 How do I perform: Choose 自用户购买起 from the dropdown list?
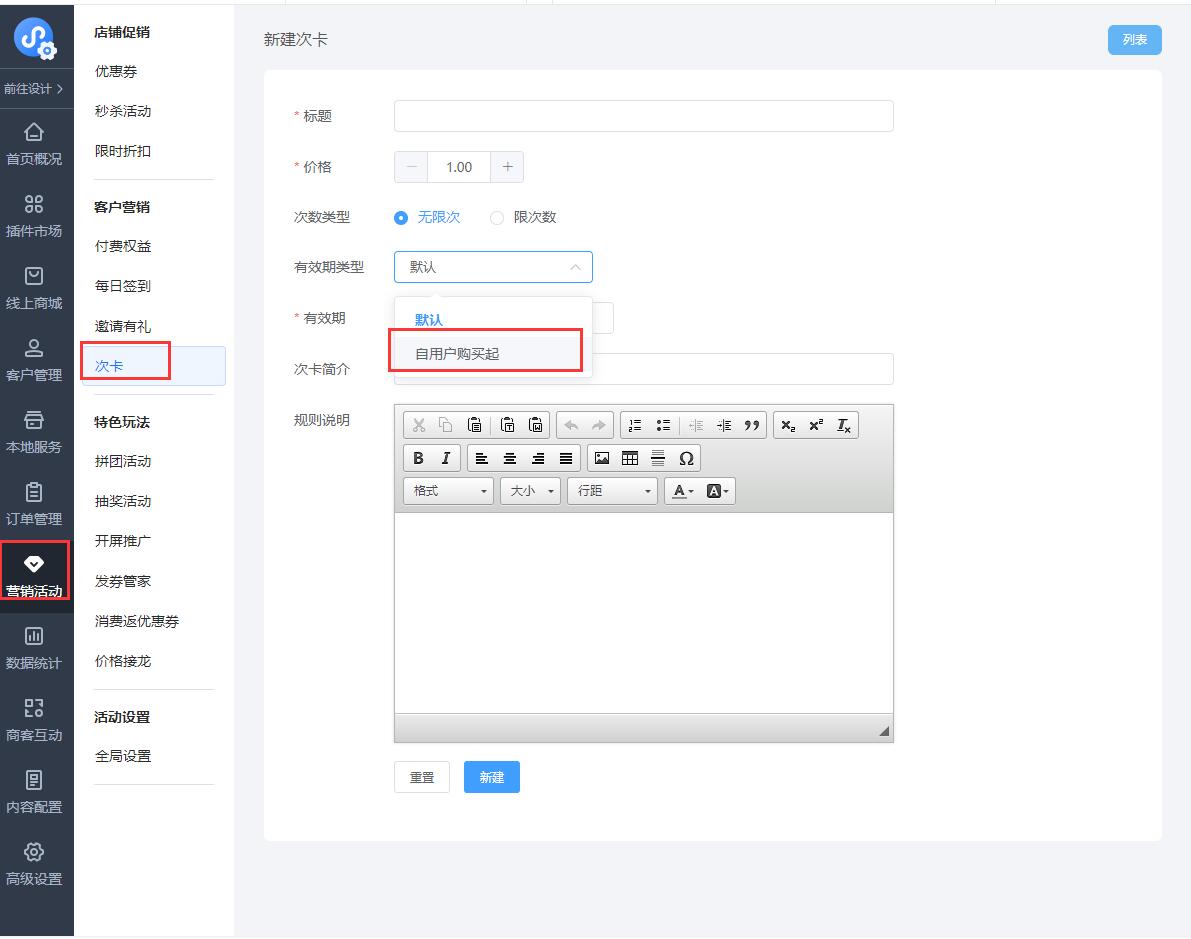click(457, 354)
